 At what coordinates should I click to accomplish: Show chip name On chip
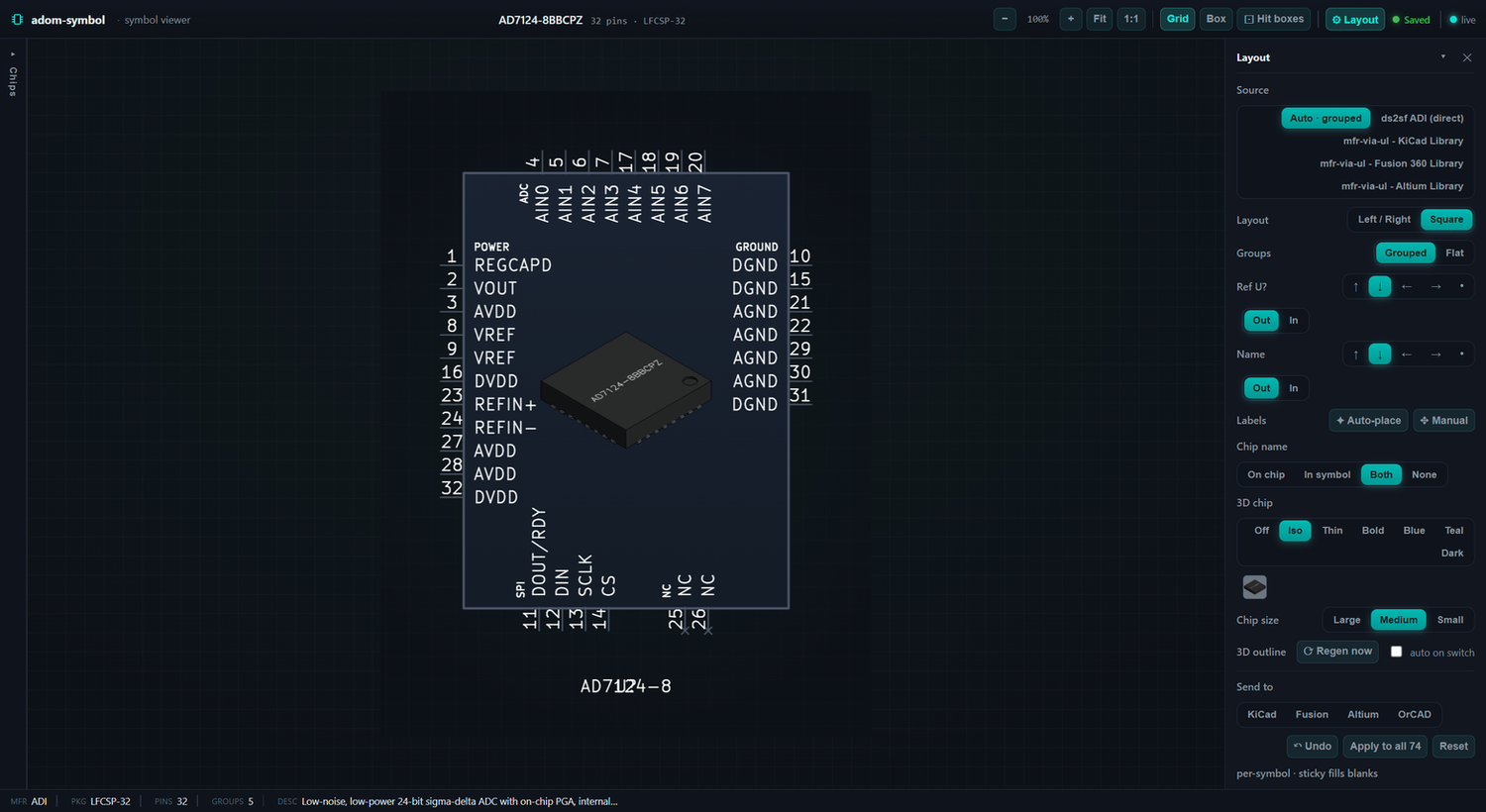click(x=1266, y=475)
